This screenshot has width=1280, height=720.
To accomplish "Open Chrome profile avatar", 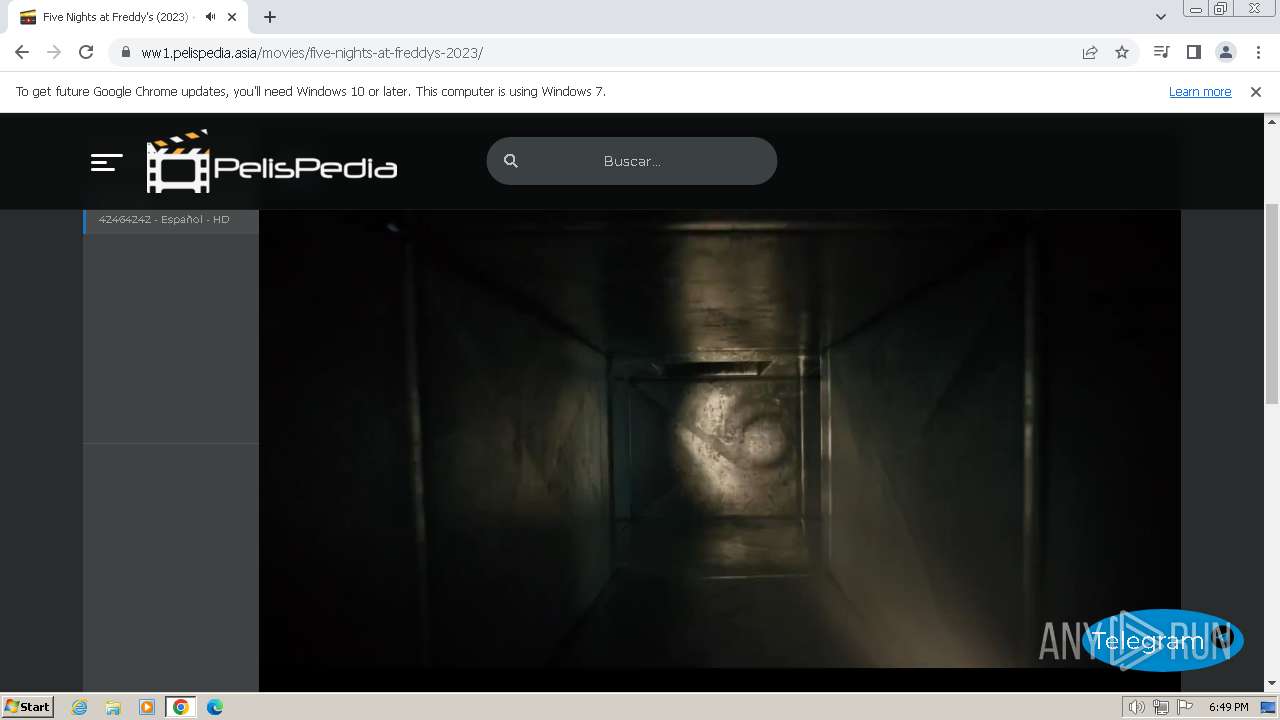I will (1225, 52).
